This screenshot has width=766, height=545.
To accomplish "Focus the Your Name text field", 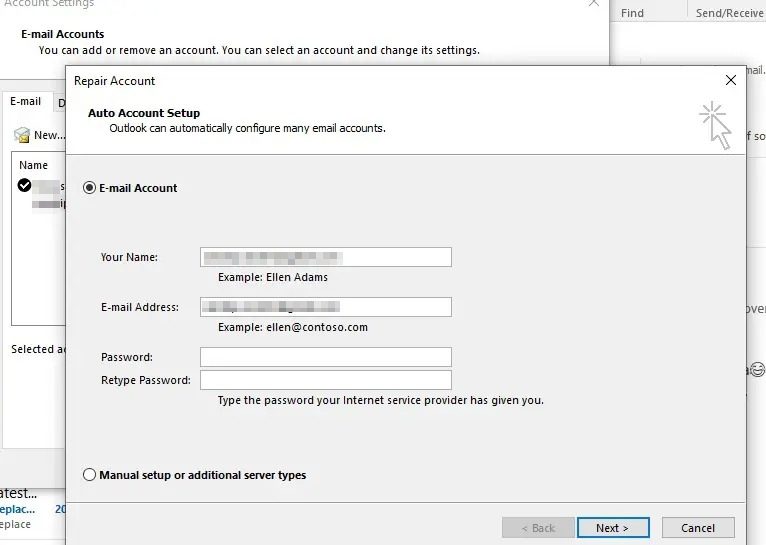I will (325, 257).
